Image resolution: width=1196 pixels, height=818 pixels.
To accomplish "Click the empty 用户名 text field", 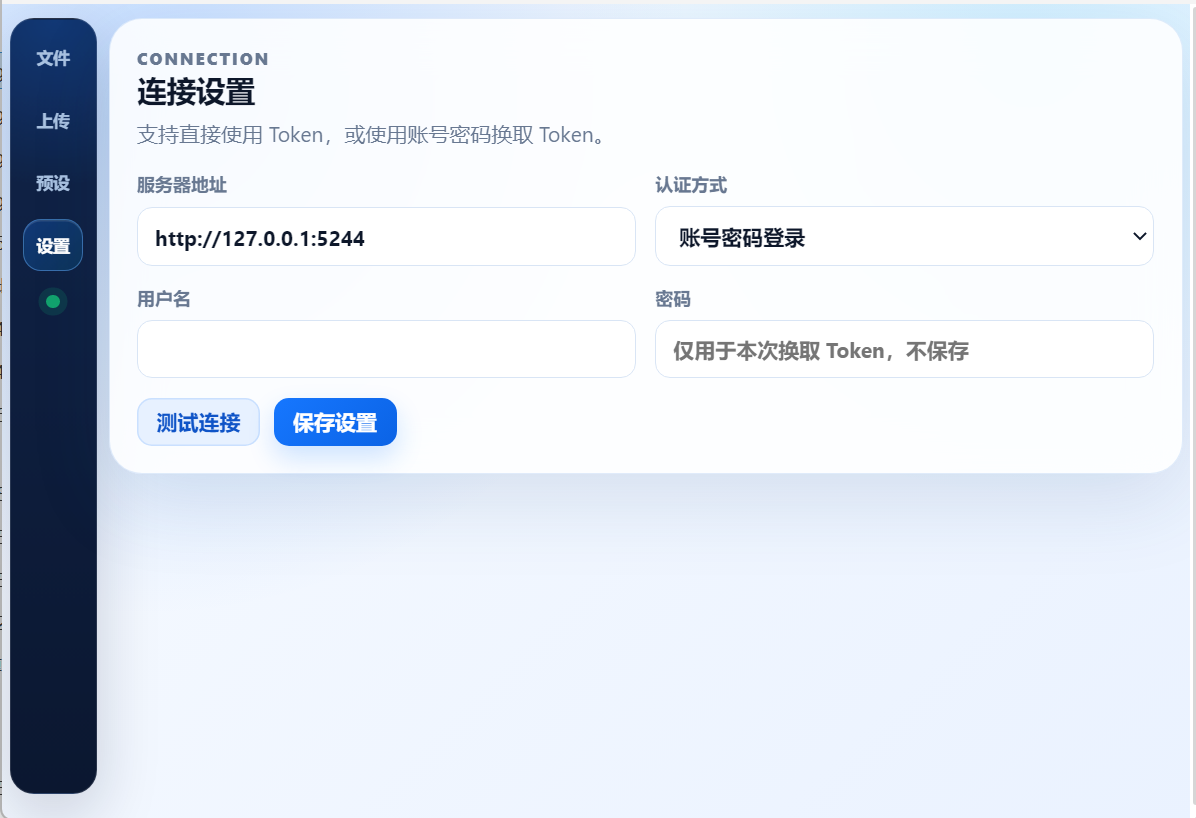I will tap(386, 349).
